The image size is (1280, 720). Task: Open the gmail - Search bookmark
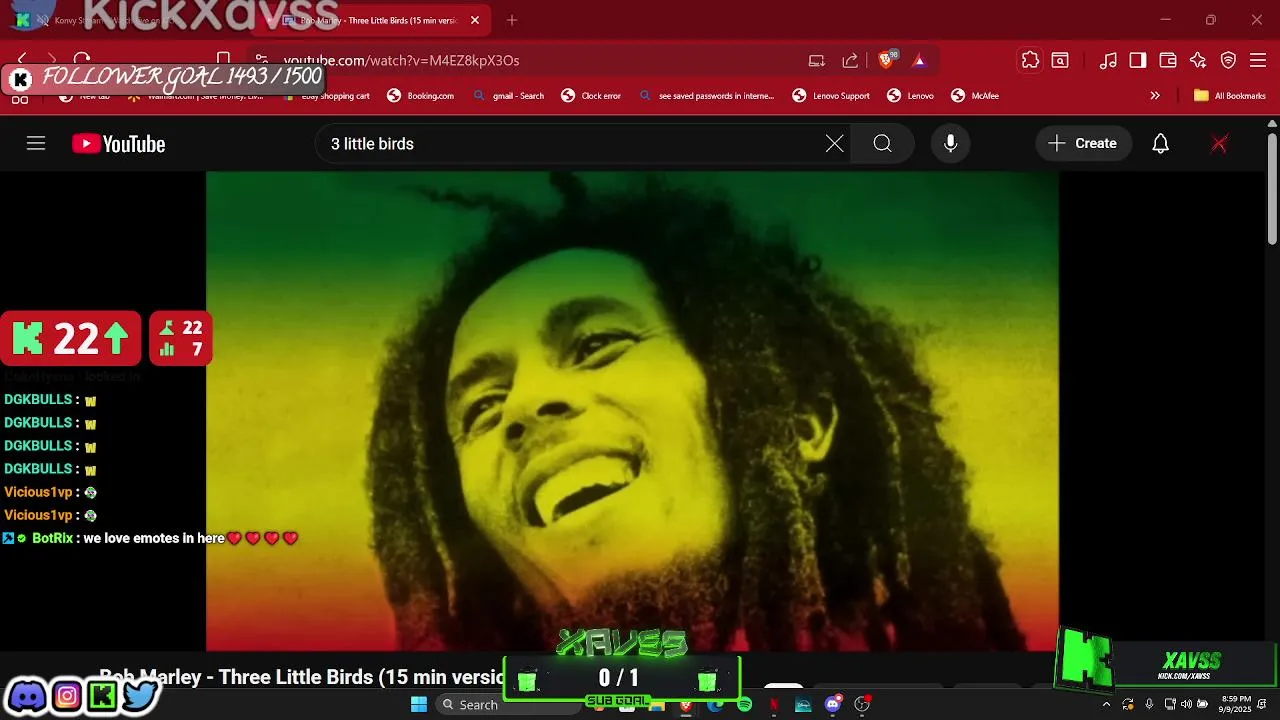(508, 96)
